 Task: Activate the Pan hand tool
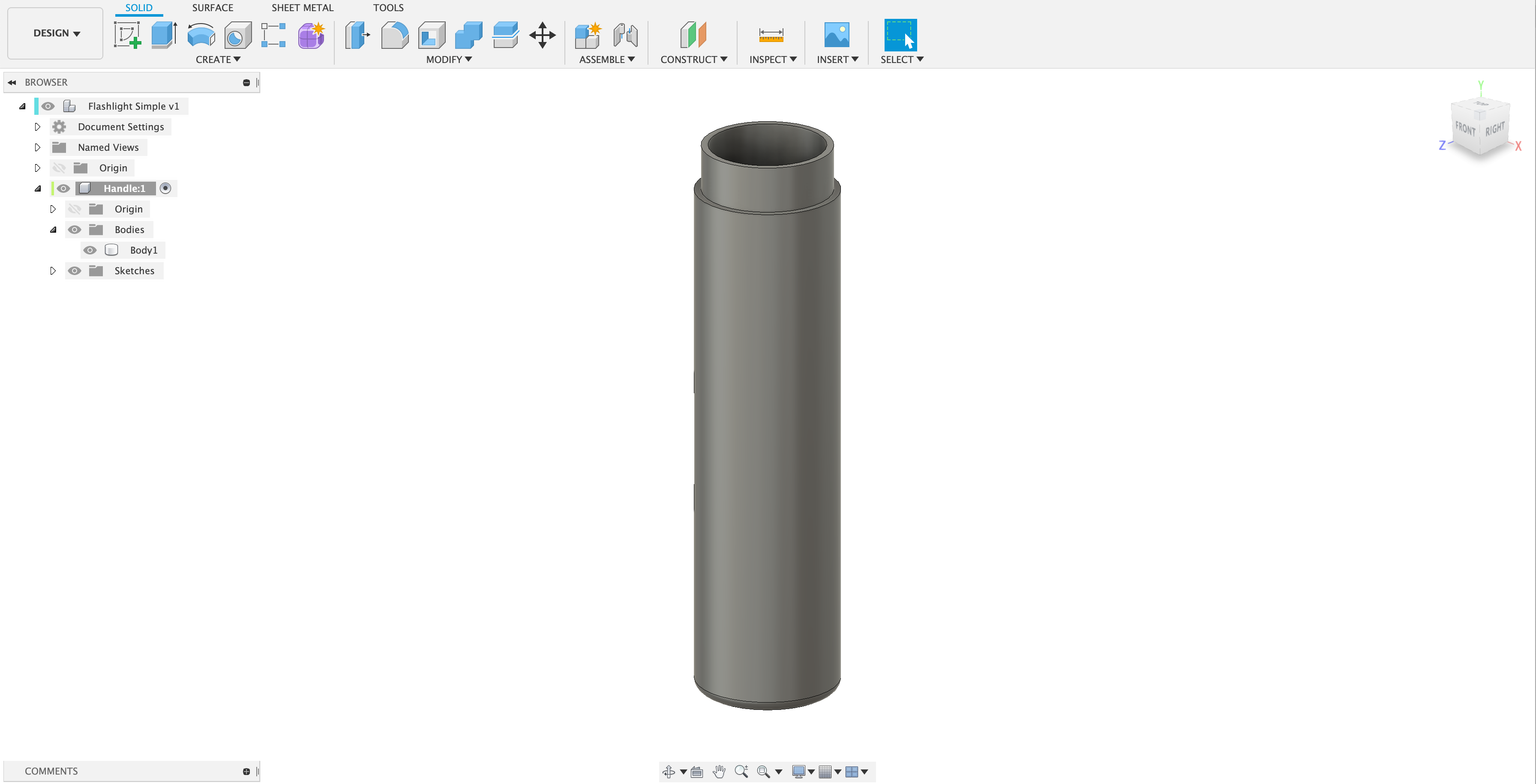(x=719, y=772)
